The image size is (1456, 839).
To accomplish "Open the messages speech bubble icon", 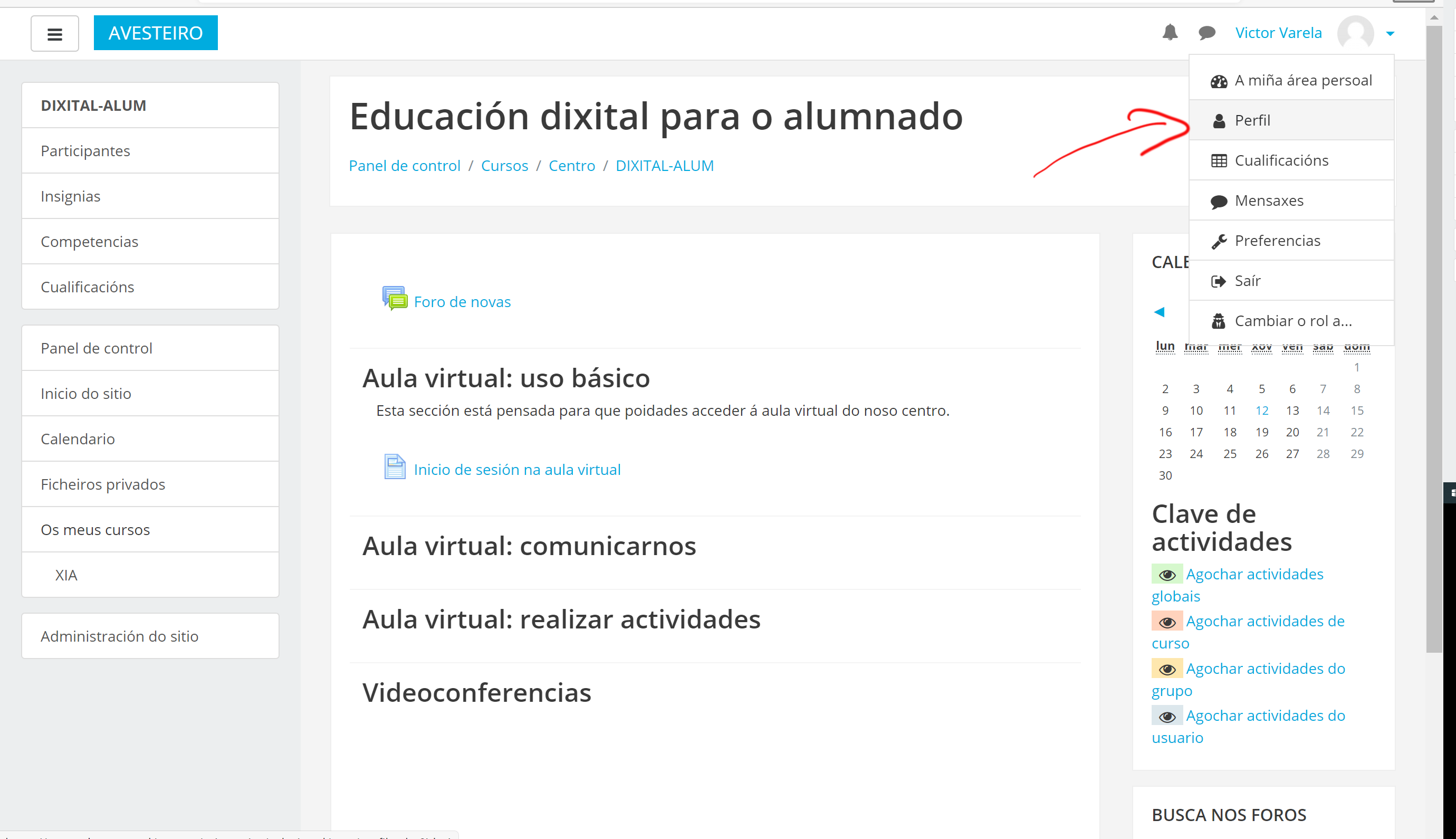I will point(1206,33).
